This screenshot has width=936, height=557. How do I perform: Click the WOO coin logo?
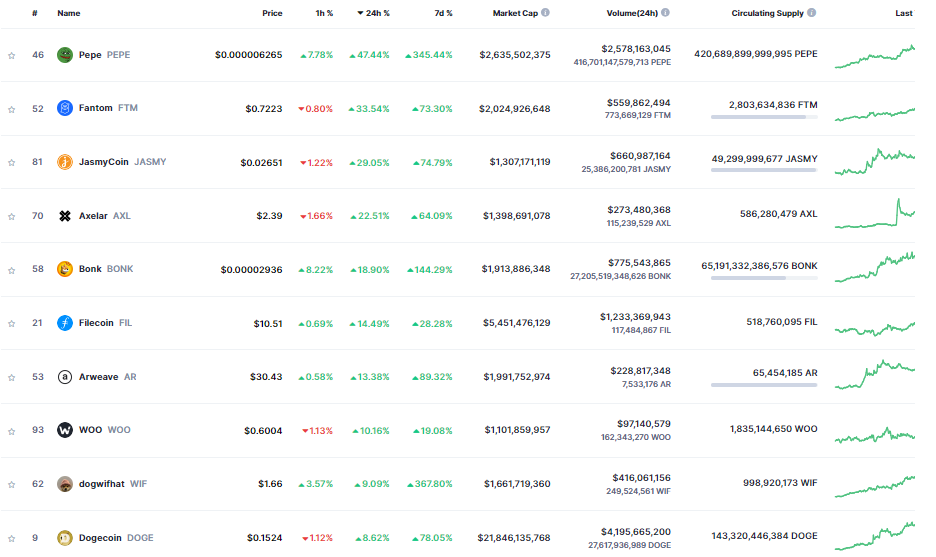point(64,430)
